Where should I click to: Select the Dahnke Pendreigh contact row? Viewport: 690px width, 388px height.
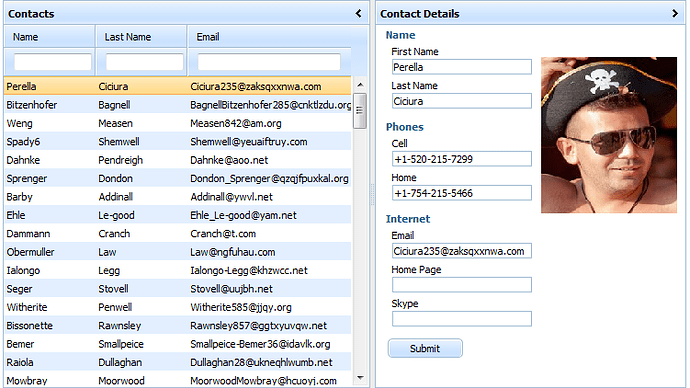click(x=178, y=160)
